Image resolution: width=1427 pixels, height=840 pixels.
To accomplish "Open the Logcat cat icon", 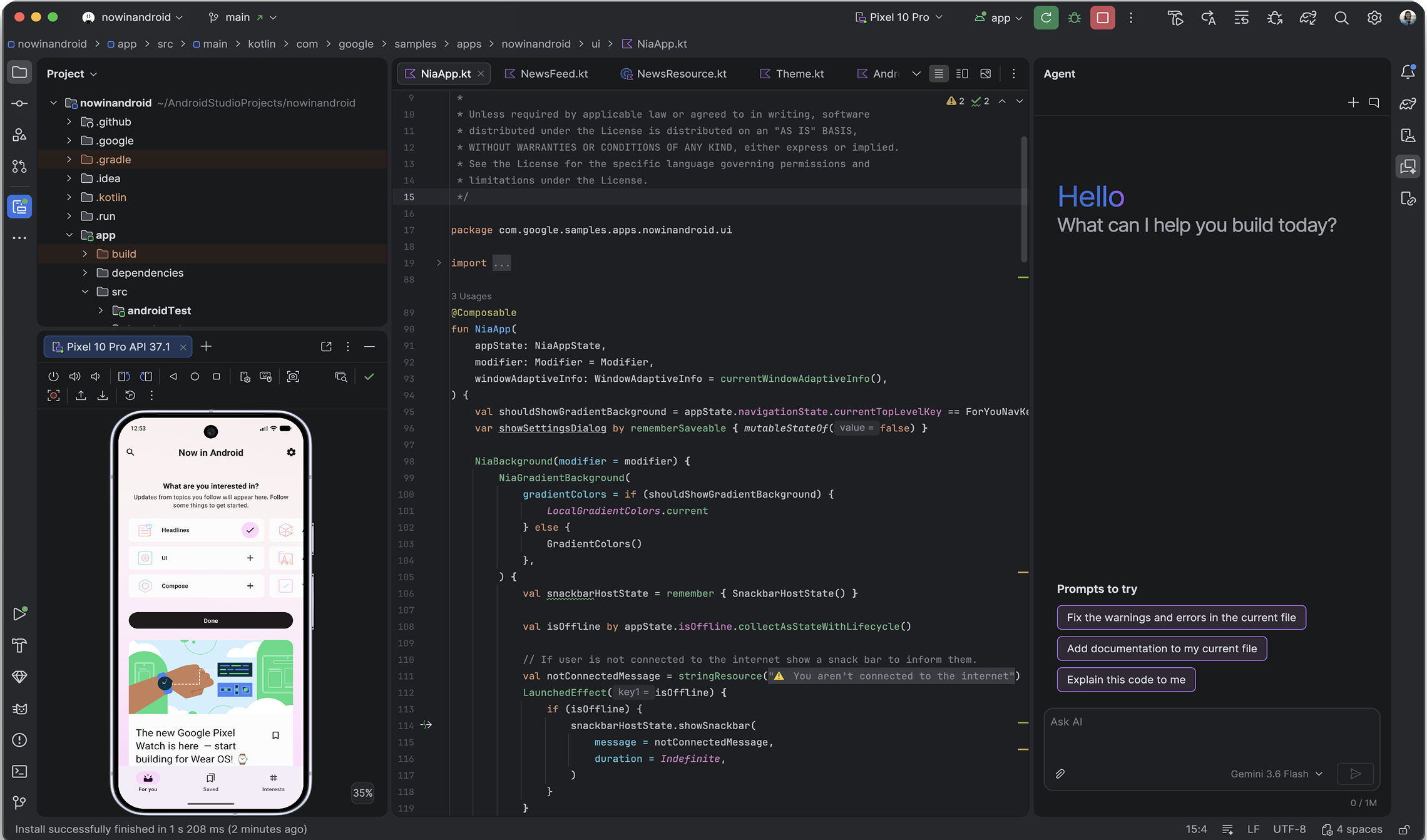I will tap(19, 709).
